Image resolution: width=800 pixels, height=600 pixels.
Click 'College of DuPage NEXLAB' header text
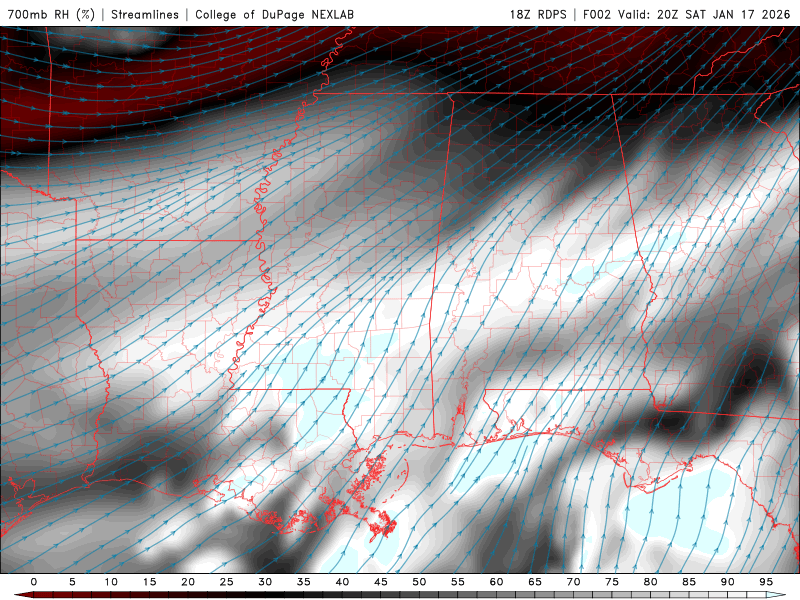(x=274, y=14)
